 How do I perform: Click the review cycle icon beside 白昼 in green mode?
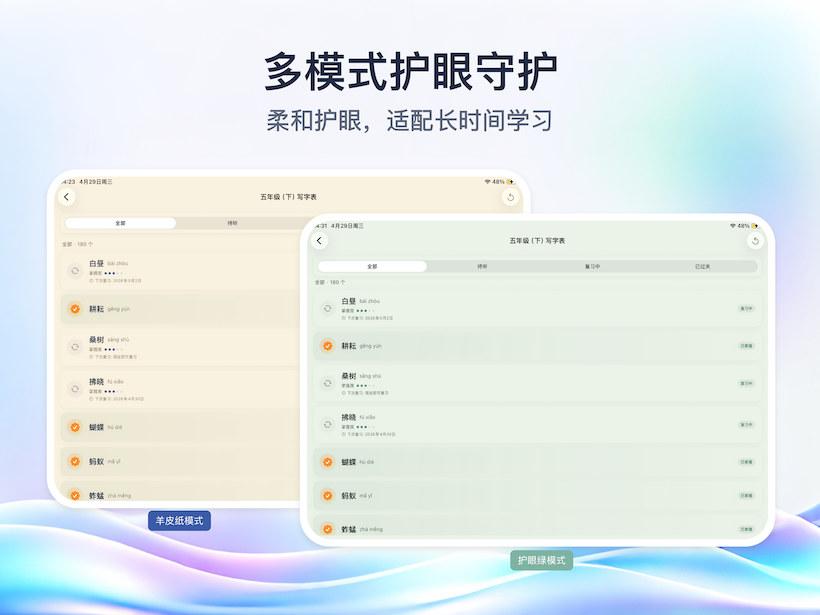click(x=327, y=309)
